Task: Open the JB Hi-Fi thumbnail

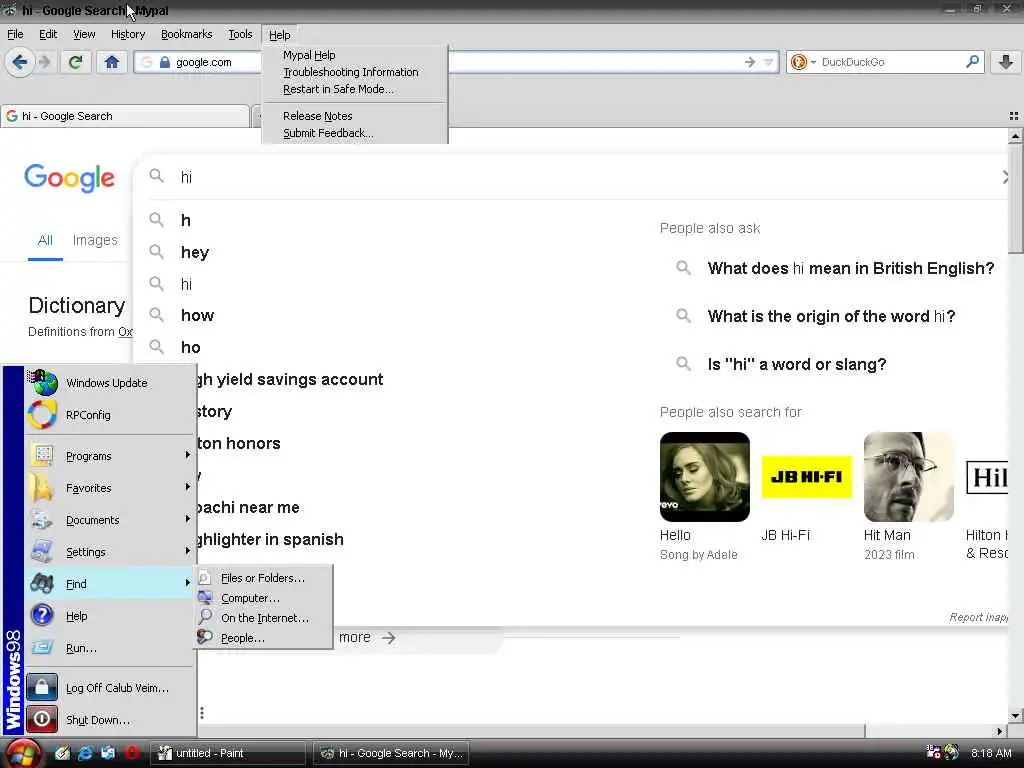Action: 807,477
